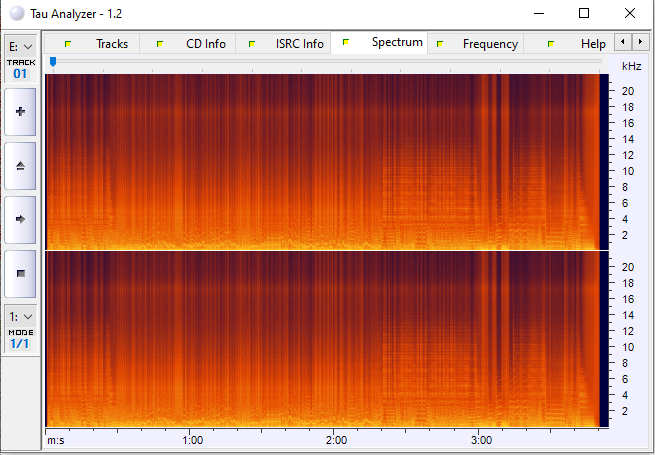Screen dimensions: 655x455
Task: Click the blue position slider handle
Action: pos(53,62)
